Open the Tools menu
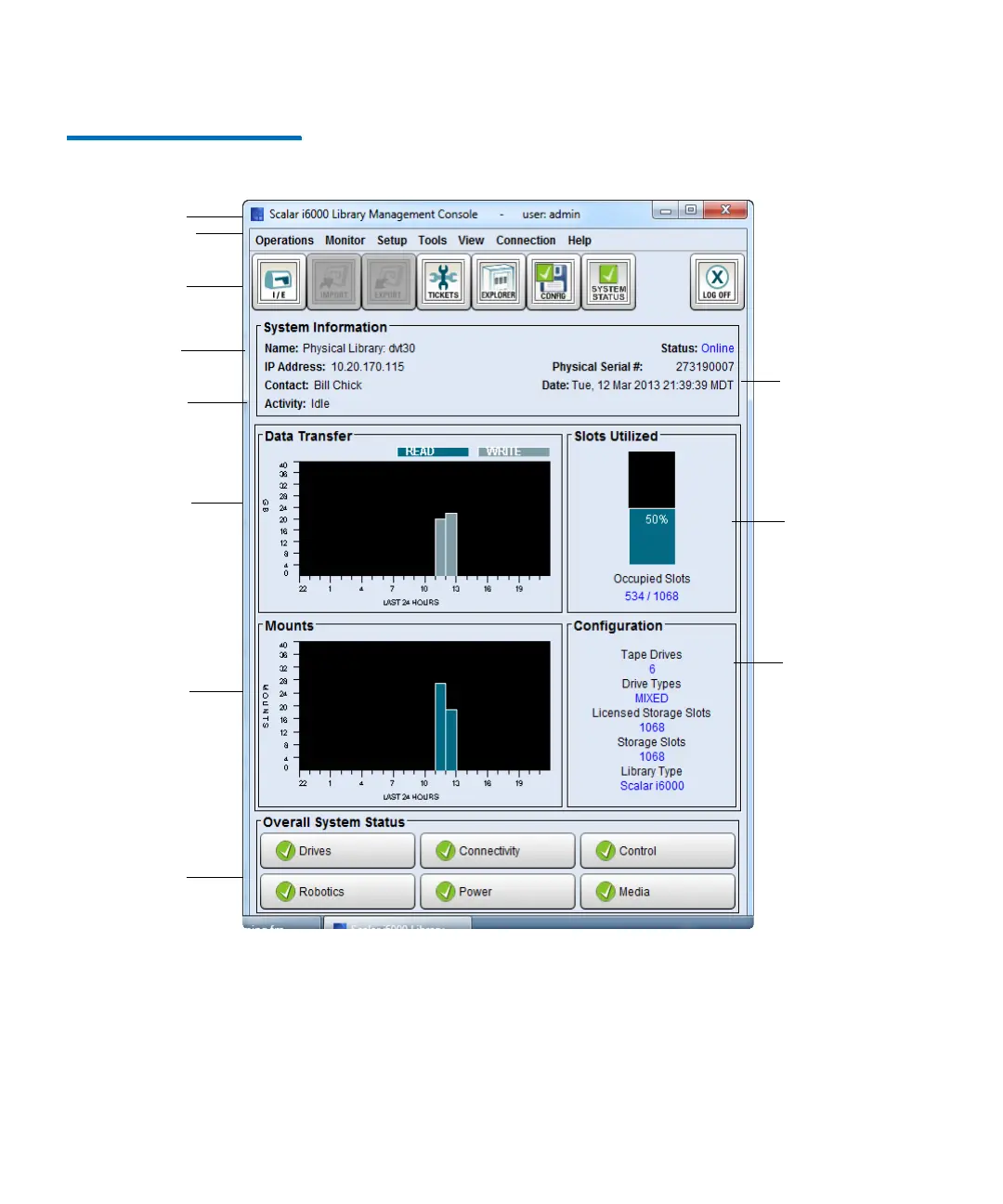 432,241
